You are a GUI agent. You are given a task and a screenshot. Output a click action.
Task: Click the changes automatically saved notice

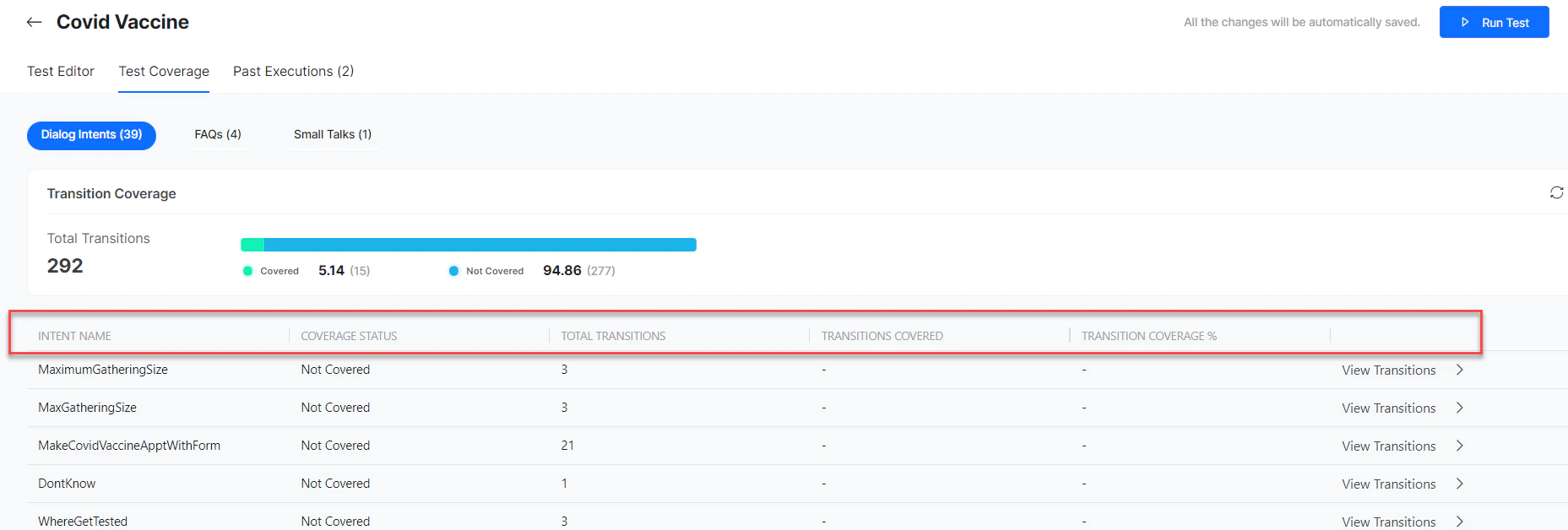point(1301,22)
